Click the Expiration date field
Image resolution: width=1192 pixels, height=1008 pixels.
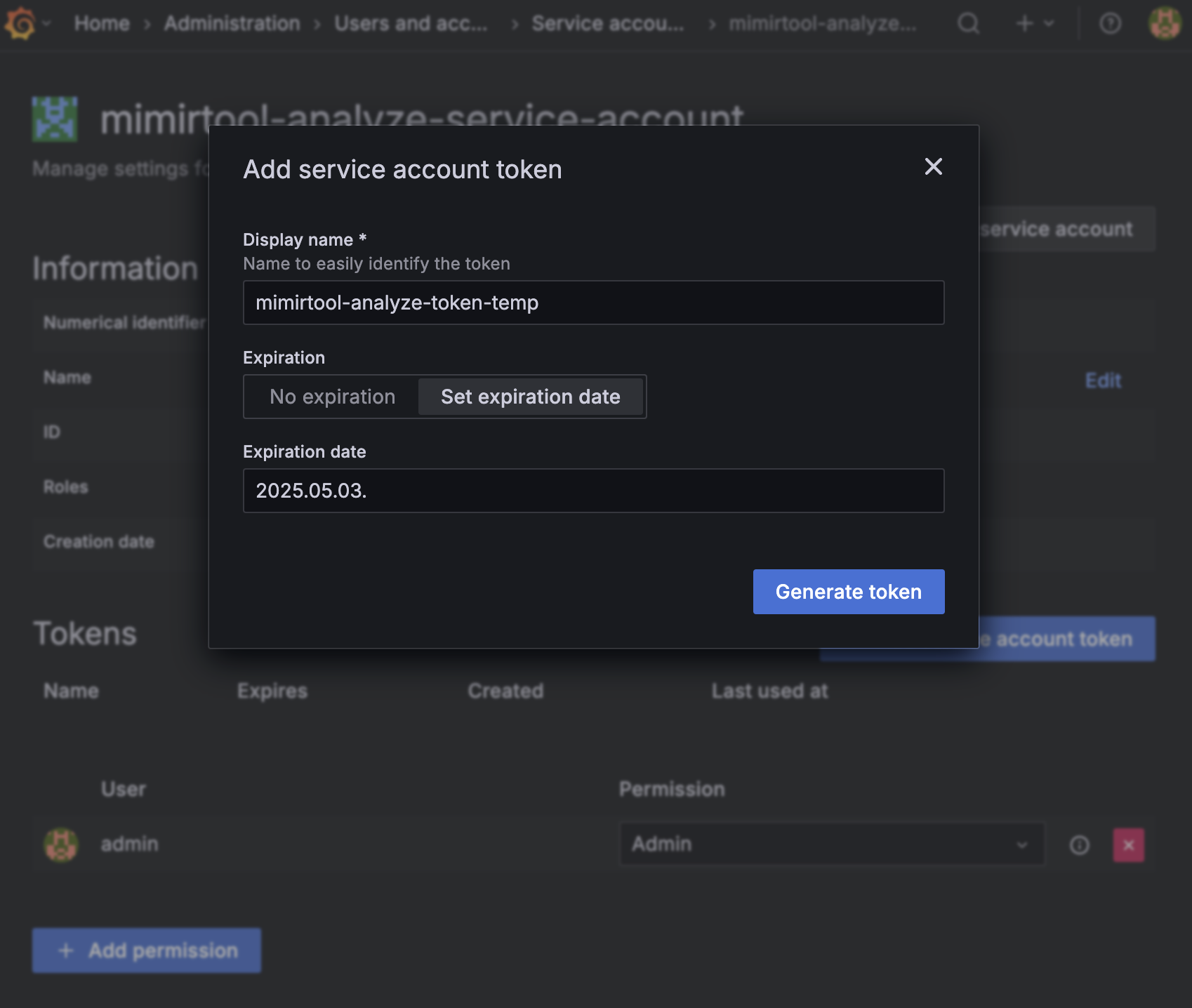[x=593, y=490]
